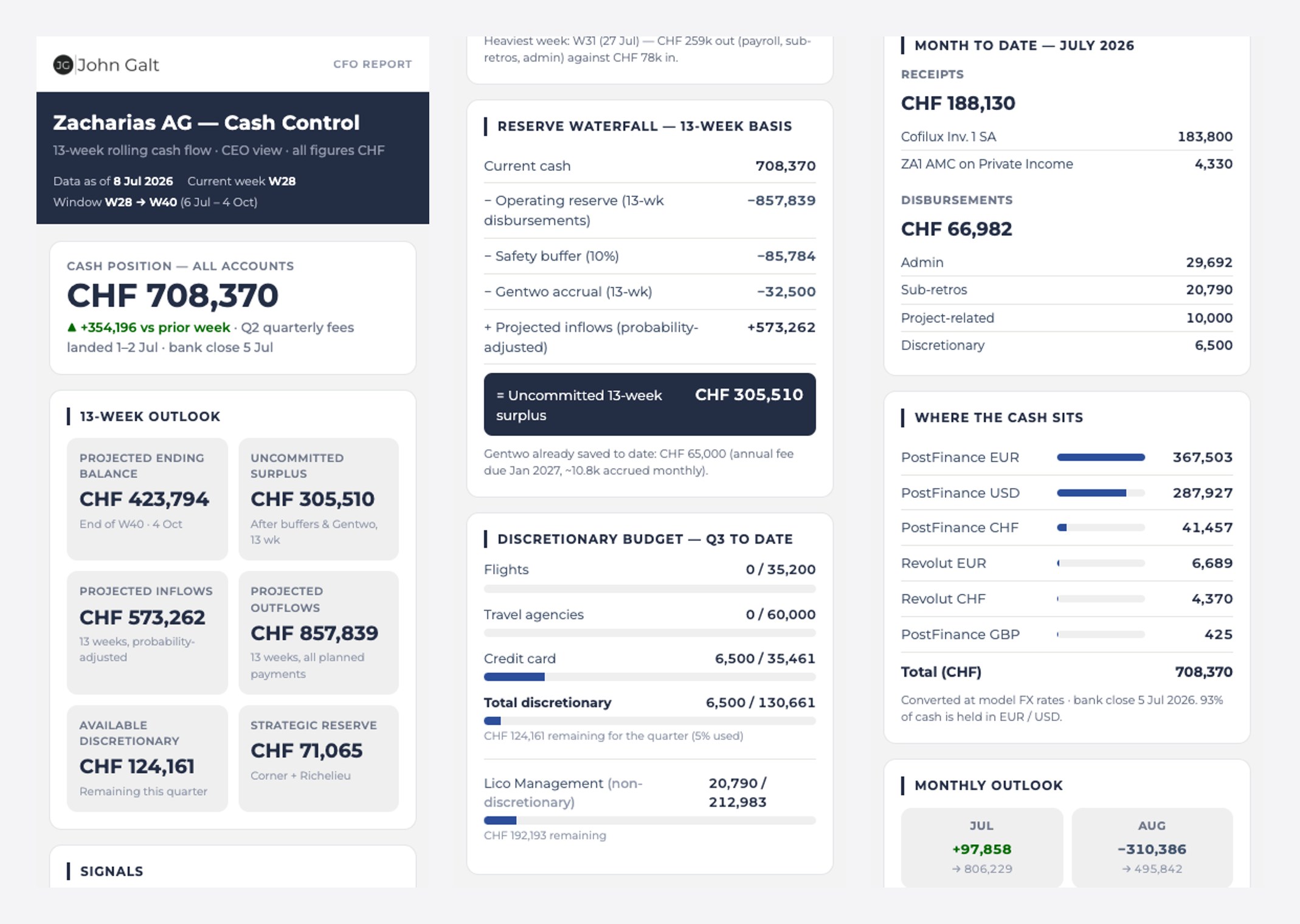
Task: Select the Zacharias AG — Cash Control title
Action: [206, 122]
